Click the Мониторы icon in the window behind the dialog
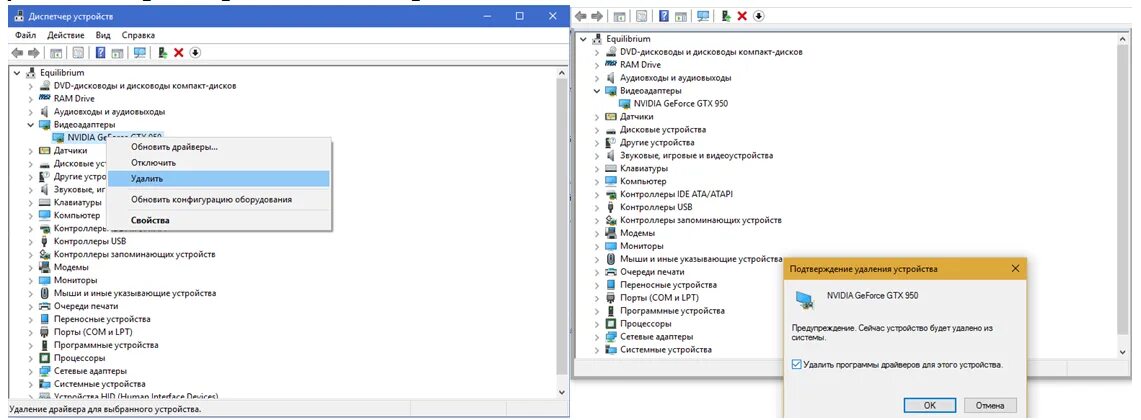 [x=612, y=246]
